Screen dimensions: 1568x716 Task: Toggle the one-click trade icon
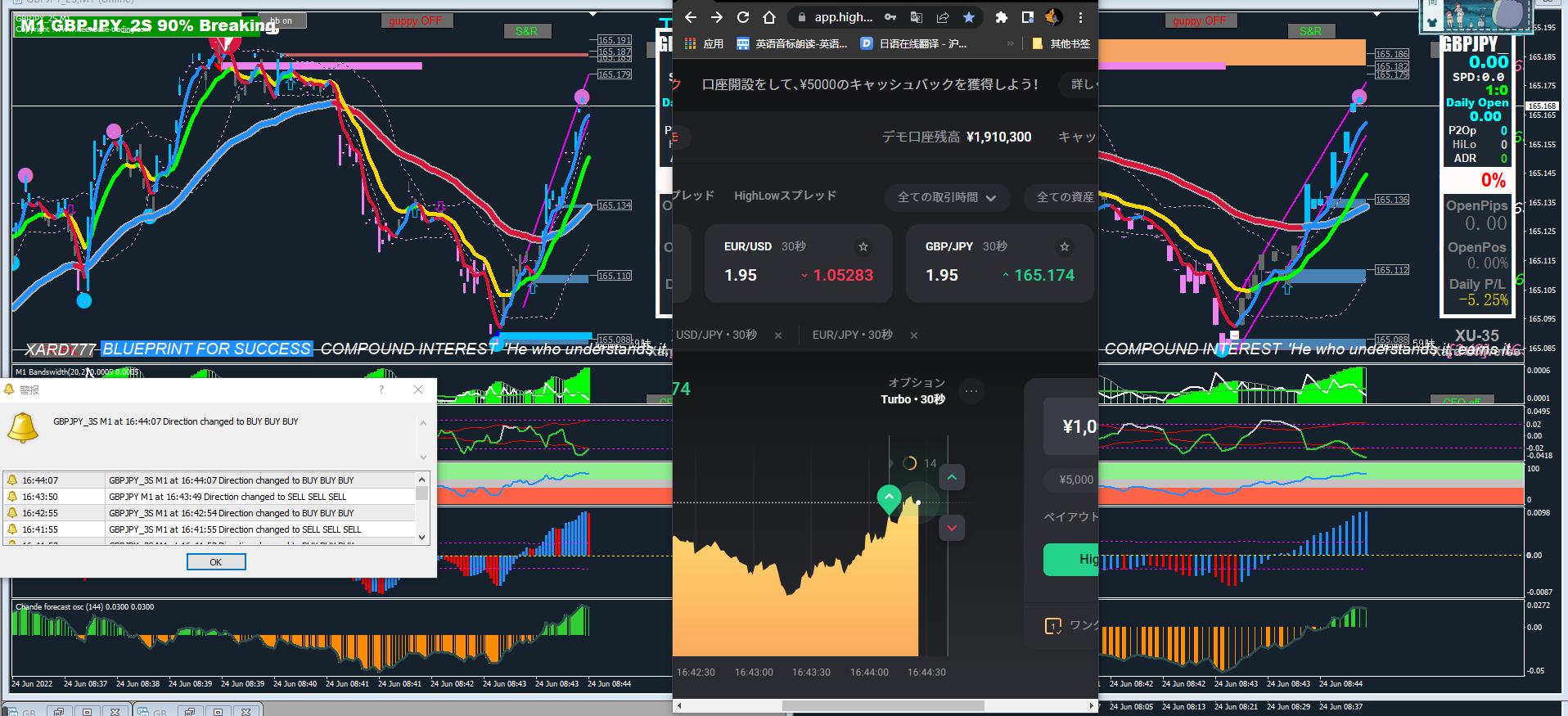pos(1053,626)
